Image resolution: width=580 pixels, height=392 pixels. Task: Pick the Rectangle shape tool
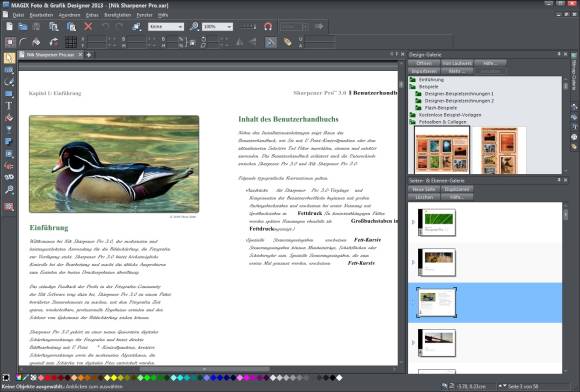[x=9, y=94]
